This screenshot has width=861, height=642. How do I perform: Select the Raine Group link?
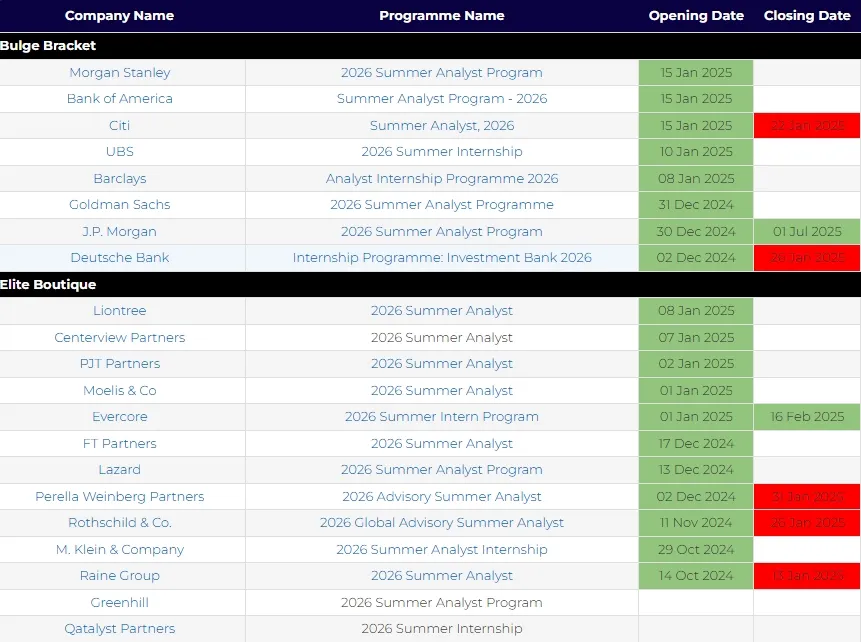(x=120, y=576)
